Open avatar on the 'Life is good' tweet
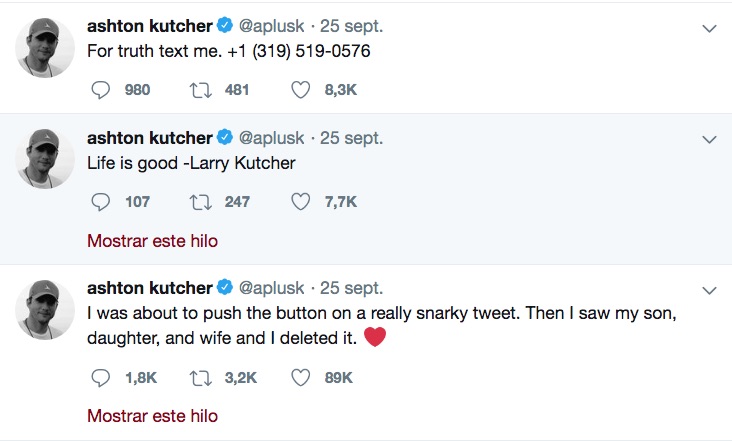732x441 pixels. coord(46,158)
